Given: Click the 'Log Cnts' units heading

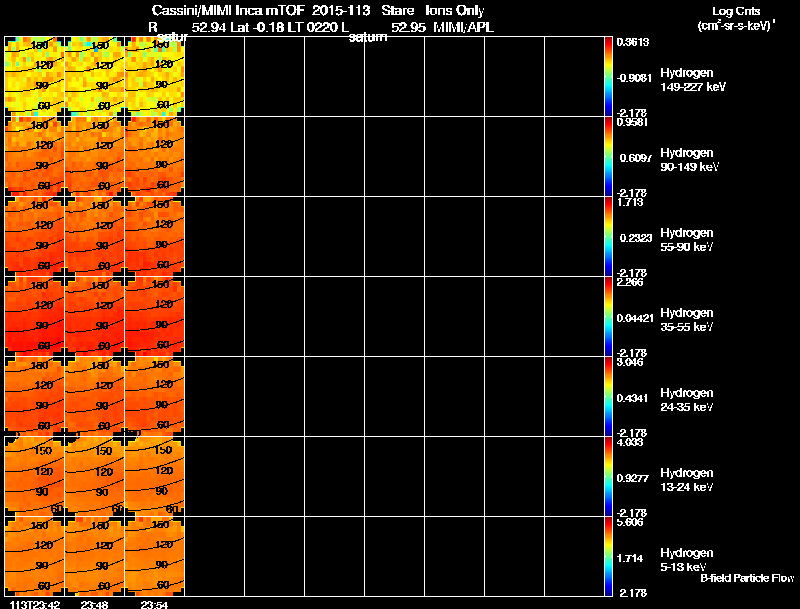Looking at the screenshot, I should (736, 11).
